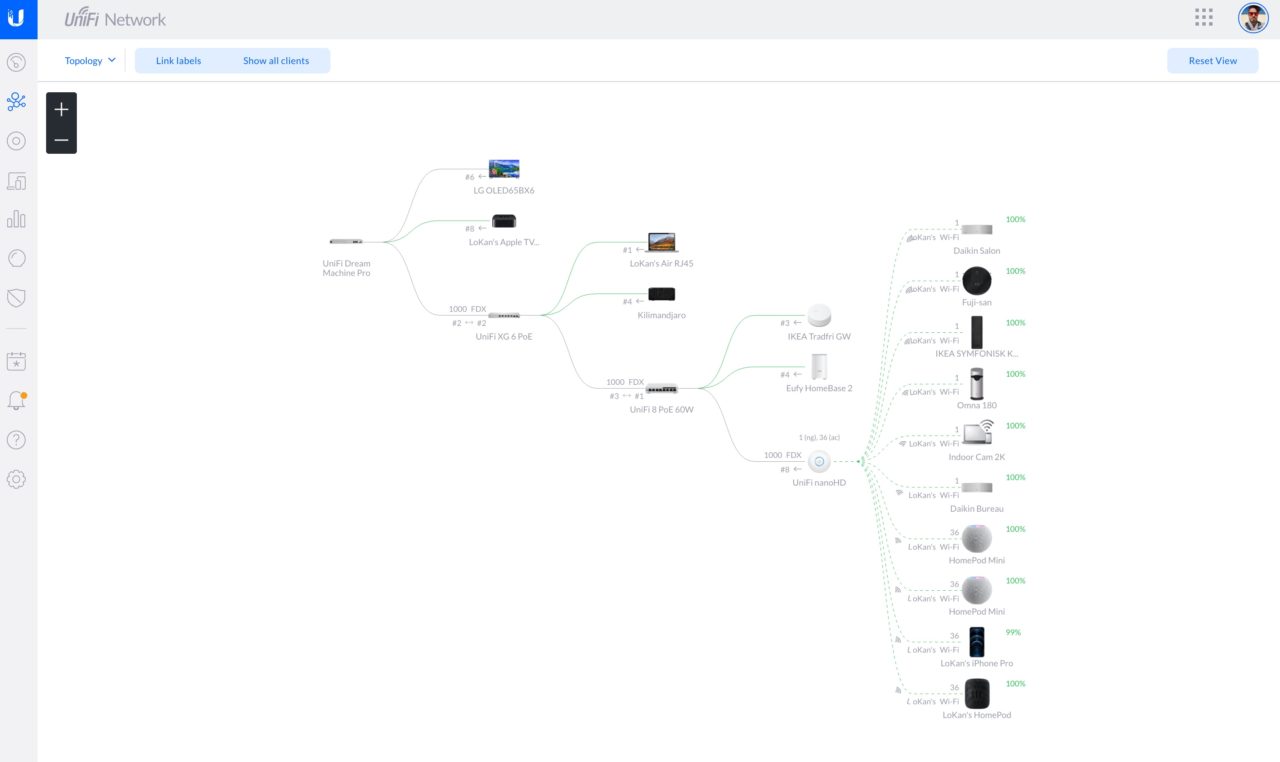The height and width of the screenshot is (762, 1280).
Task: Open the Ubiquiti logo home icon
Action: pyautogui.click(x=16, y=19)
